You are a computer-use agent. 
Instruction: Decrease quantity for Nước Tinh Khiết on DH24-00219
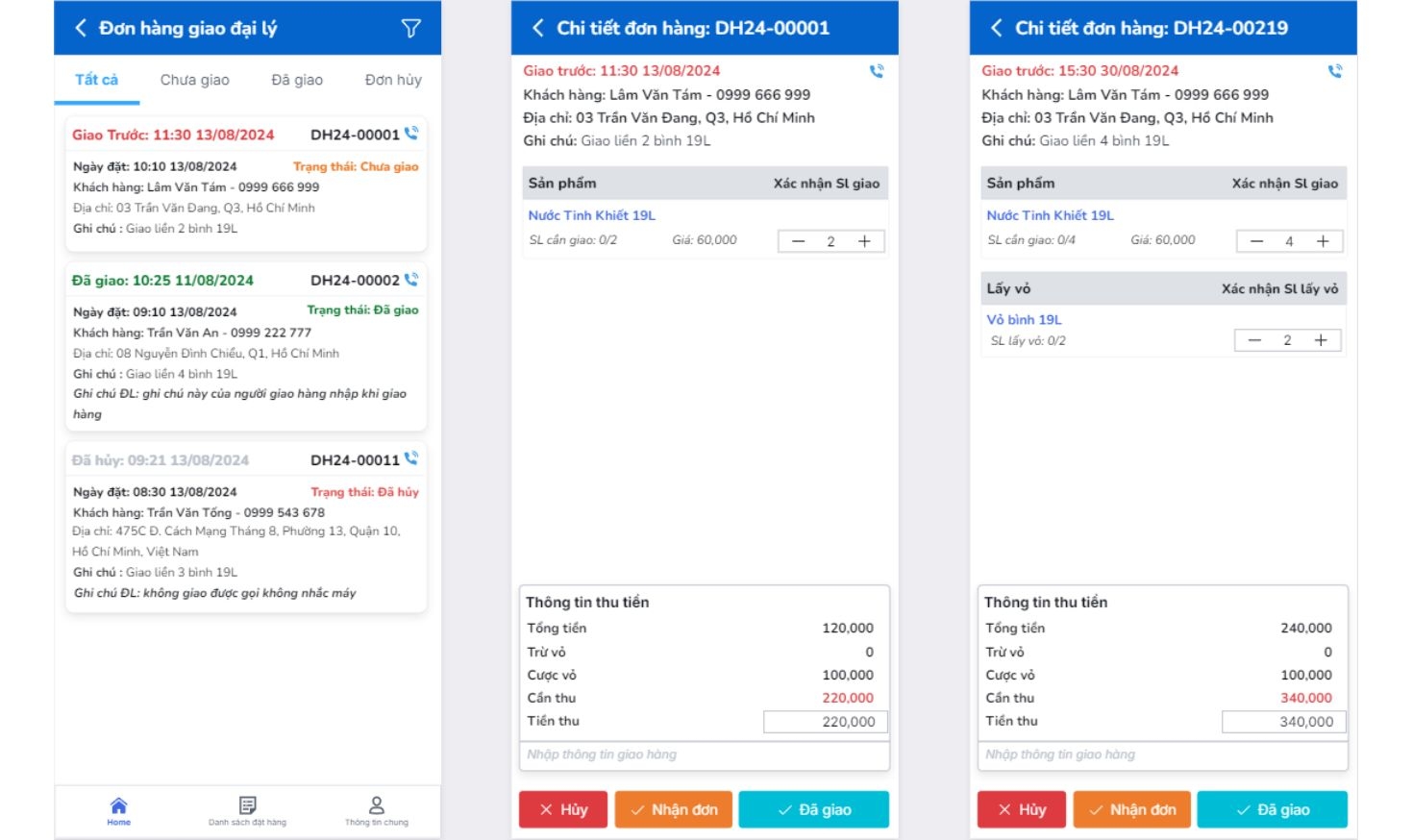point(1255,240)
